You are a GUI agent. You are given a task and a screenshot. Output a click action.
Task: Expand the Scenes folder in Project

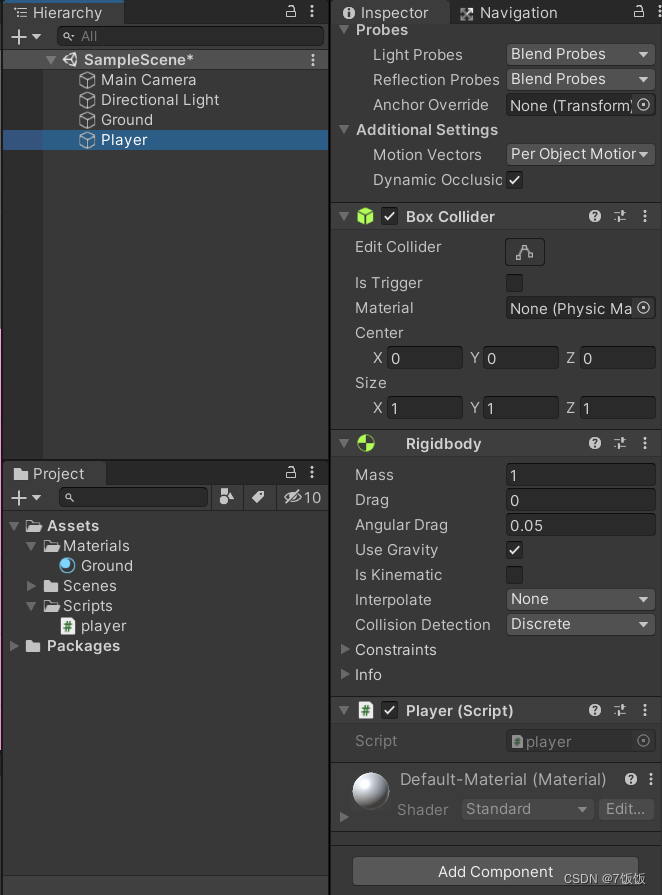(x=31, y=586)
